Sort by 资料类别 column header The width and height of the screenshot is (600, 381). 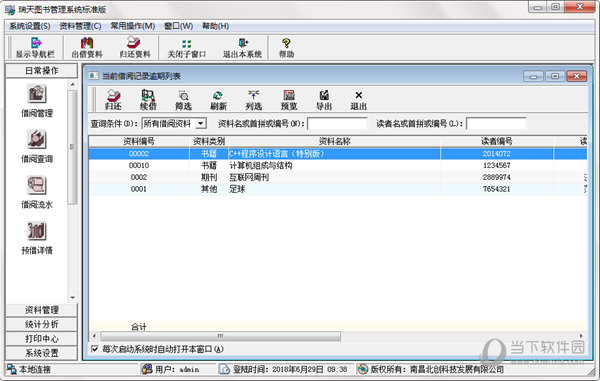209,141
